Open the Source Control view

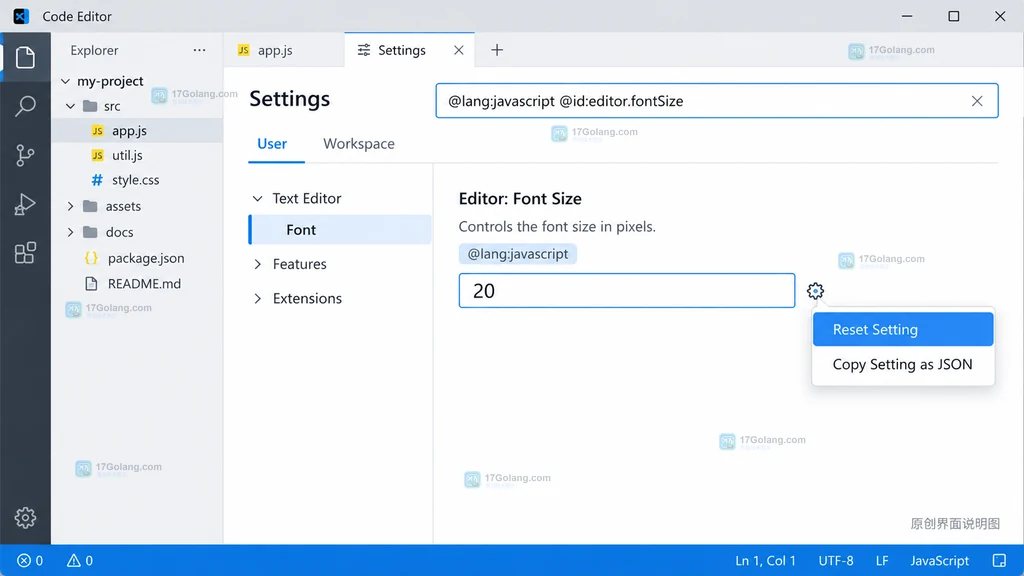coord(25,155)
